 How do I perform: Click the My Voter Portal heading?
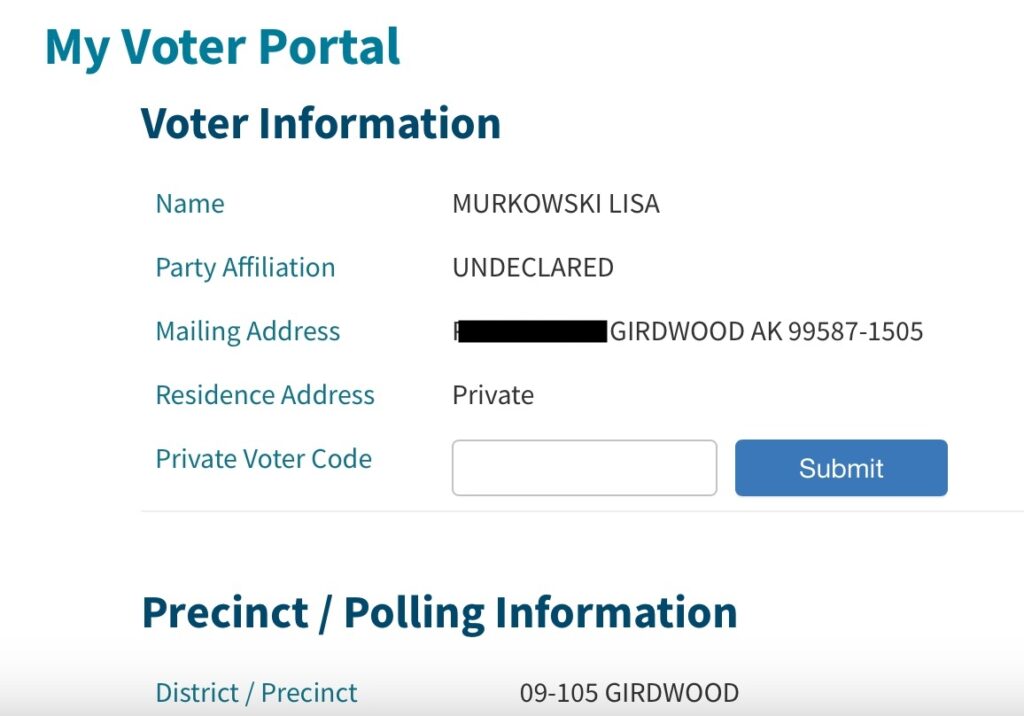tap(222, 48)
